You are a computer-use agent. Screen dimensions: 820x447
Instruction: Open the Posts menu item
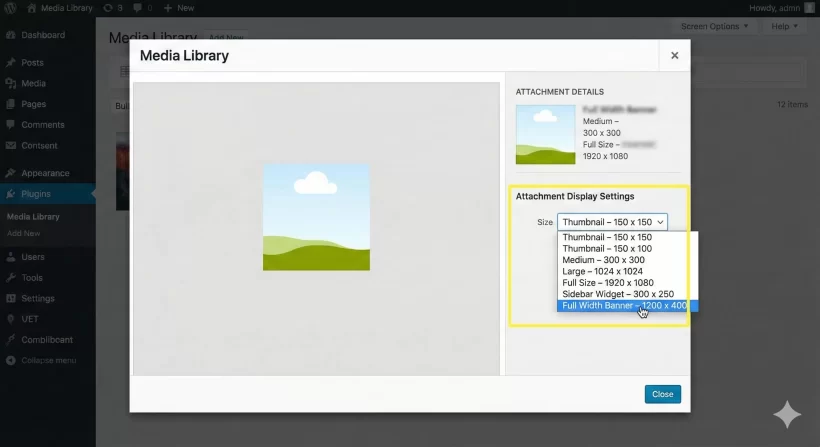click(32, 62)
